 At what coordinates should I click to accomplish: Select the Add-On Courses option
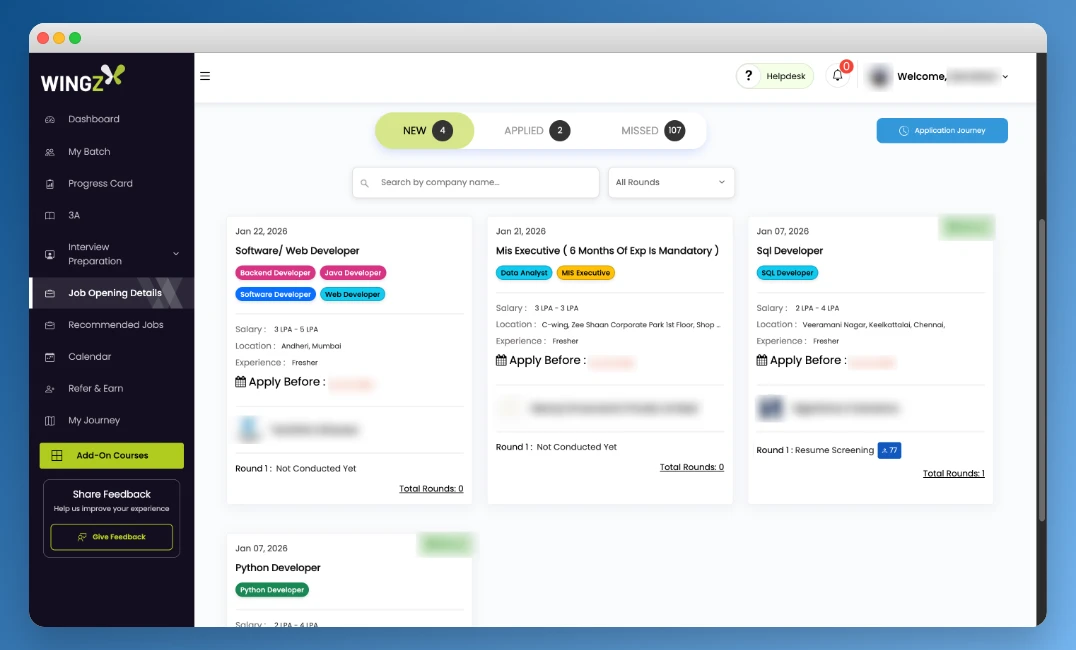click(111, 455)
